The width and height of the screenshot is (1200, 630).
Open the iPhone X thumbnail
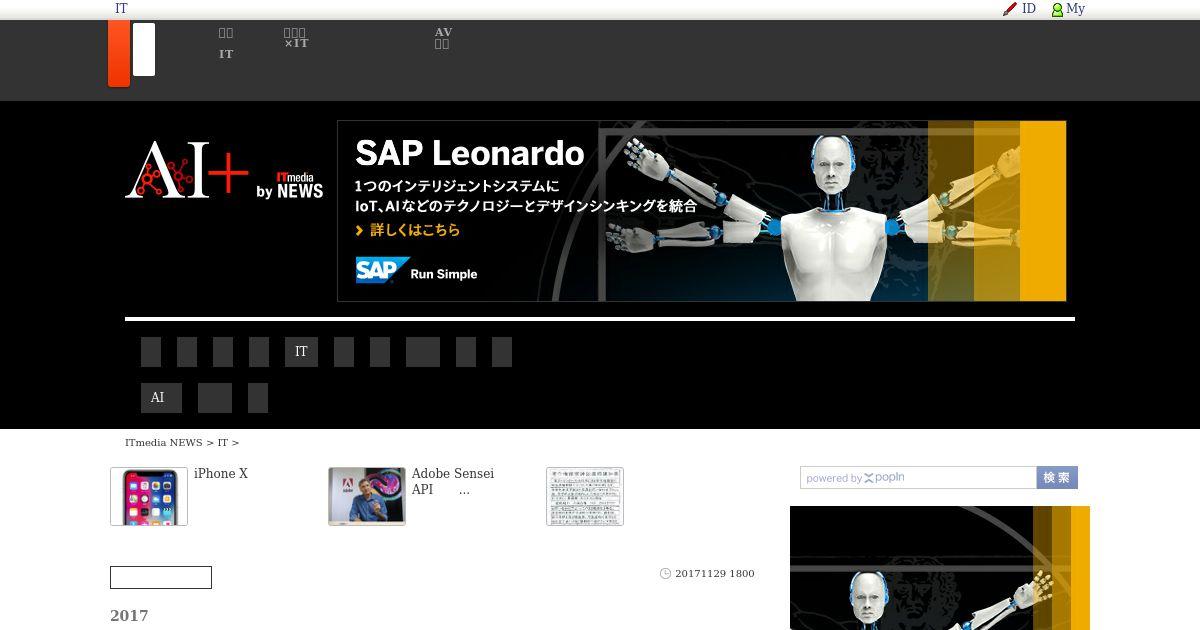(149, 496)
